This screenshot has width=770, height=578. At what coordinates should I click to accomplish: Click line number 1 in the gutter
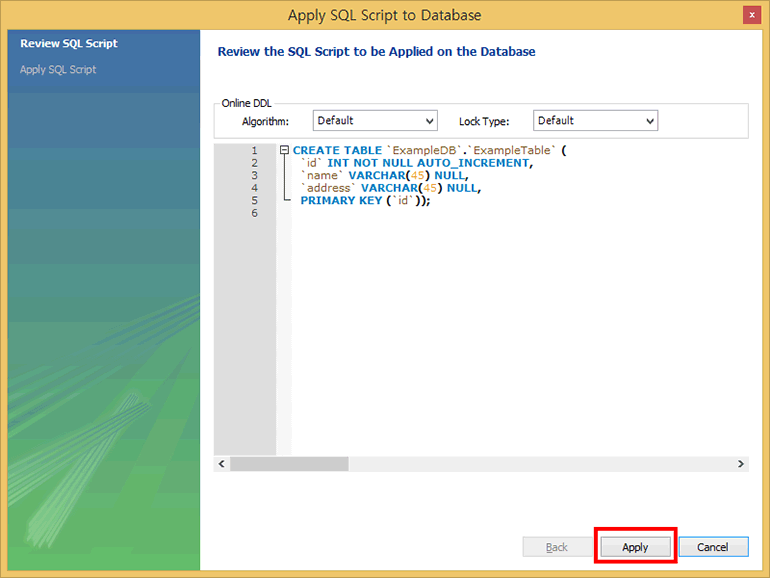tap(254, 151)
